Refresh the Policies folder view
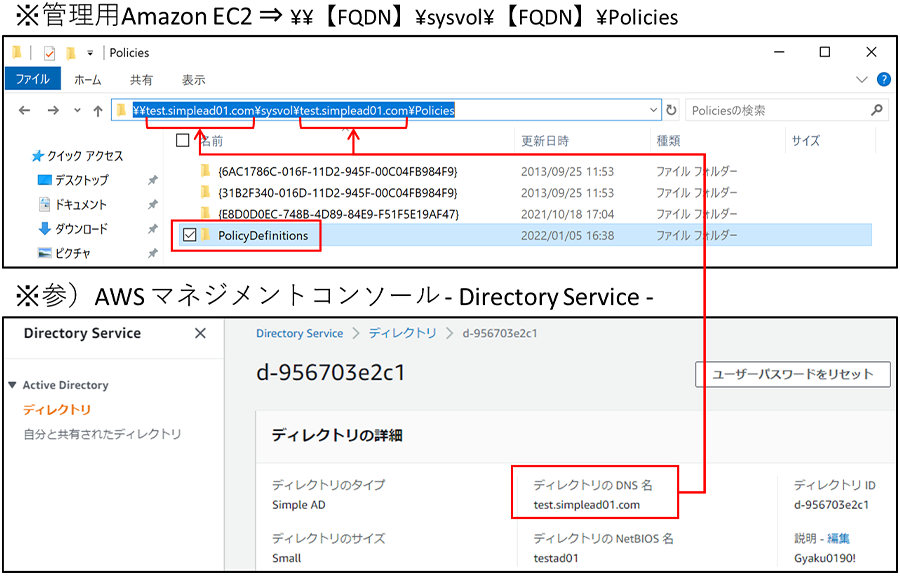 [x=671, y=110]
